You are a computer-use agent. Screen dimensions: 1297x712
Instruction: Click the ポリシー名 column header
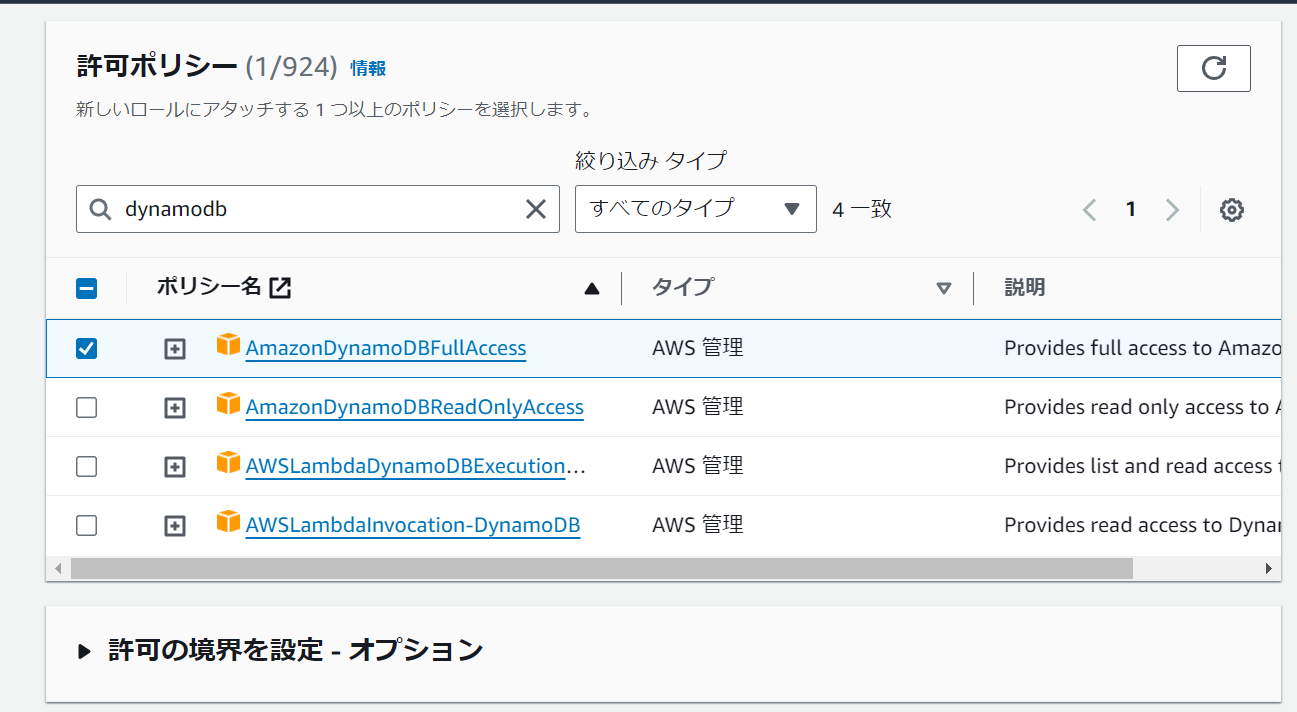(208, 287)
